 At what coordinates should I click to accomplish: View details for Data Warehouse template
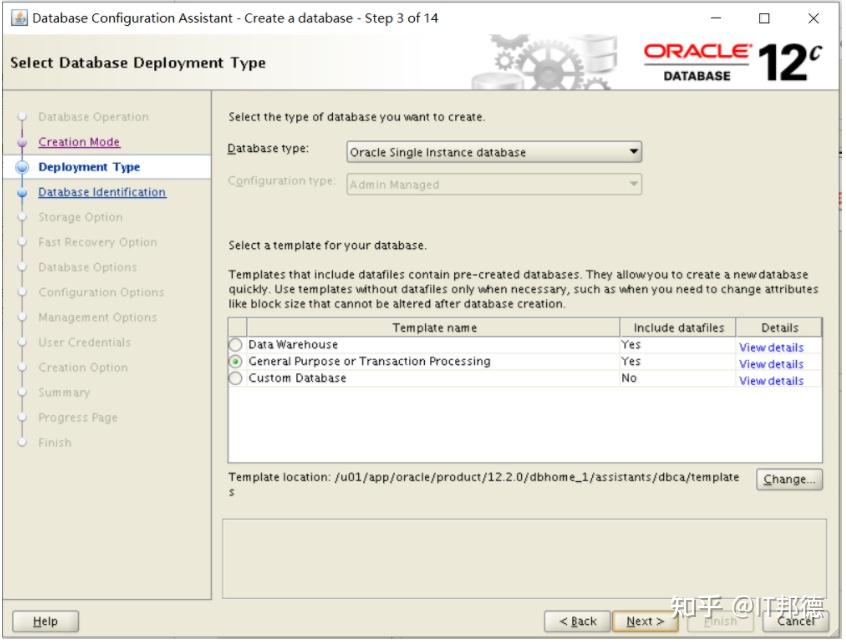pyautogui.click(x=771, y=347)
